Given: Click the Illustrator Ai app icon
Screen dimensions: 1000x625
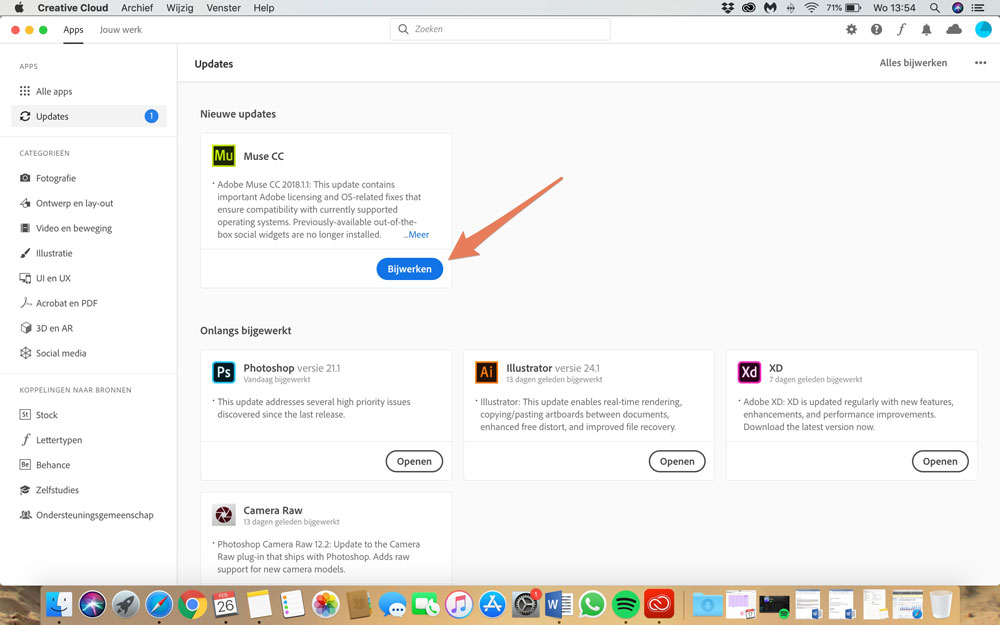Looking at the screenshot, I should [x=487, y=372].
